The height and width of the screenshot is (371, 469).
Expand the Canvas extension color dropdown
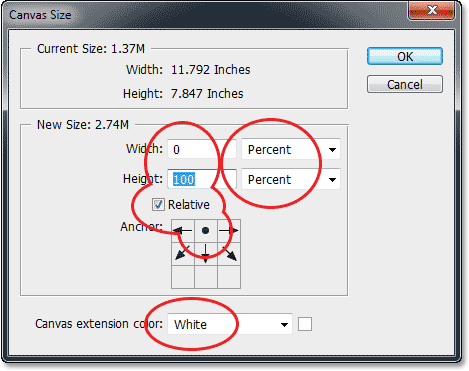coord(230,324)
